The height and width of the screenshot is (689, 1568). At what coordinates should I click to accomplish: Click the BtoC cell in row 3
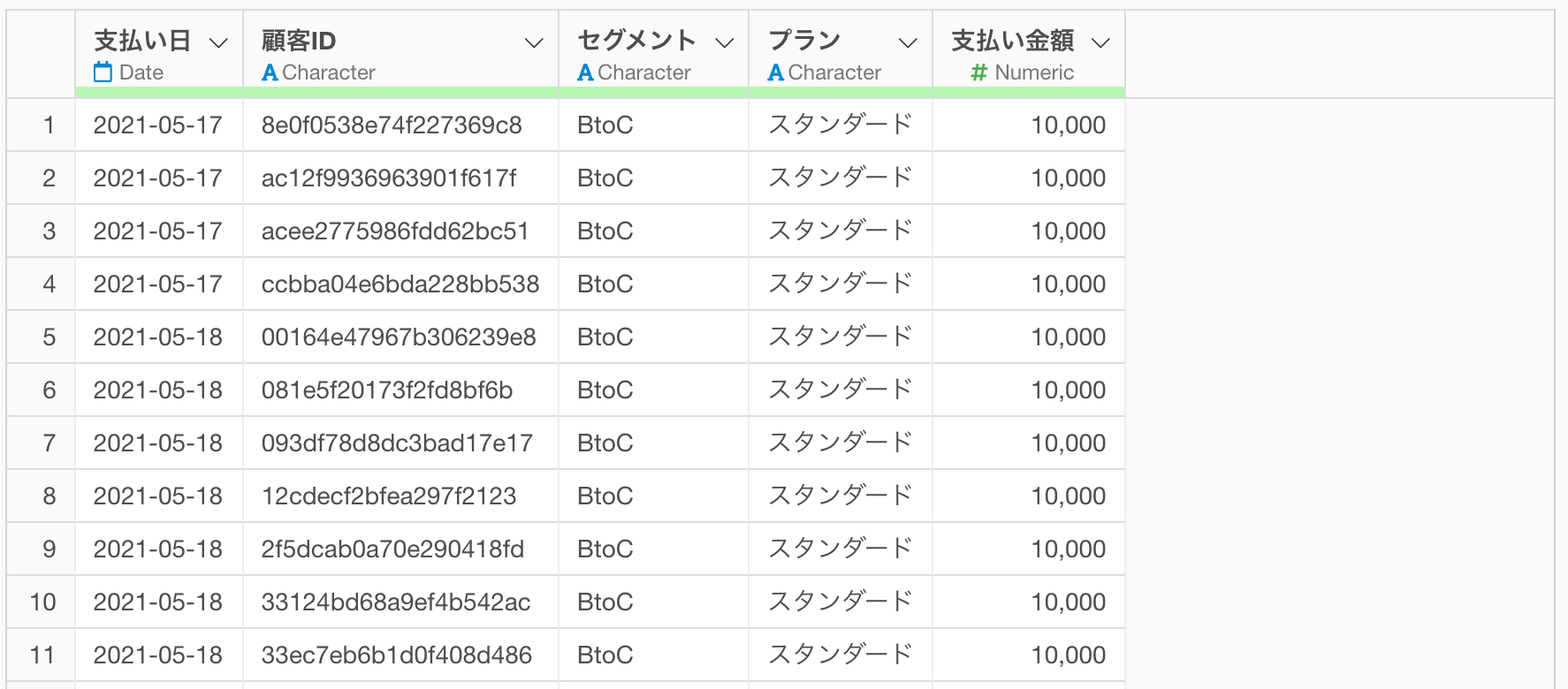tap(605, 231)
